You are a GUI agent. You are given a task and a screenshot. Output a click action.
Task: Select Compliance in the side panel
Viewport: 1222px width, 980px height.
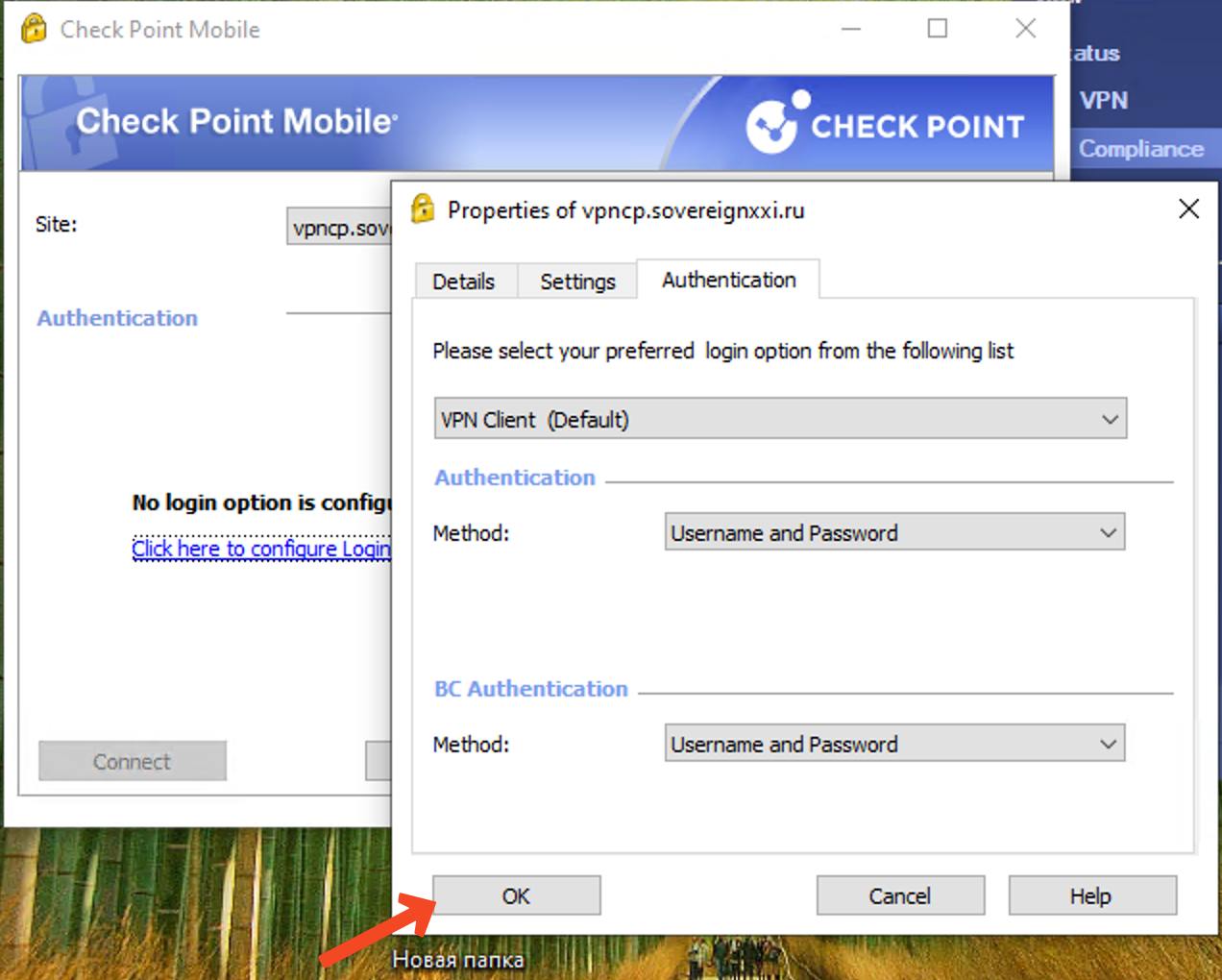pos(1140,149)
